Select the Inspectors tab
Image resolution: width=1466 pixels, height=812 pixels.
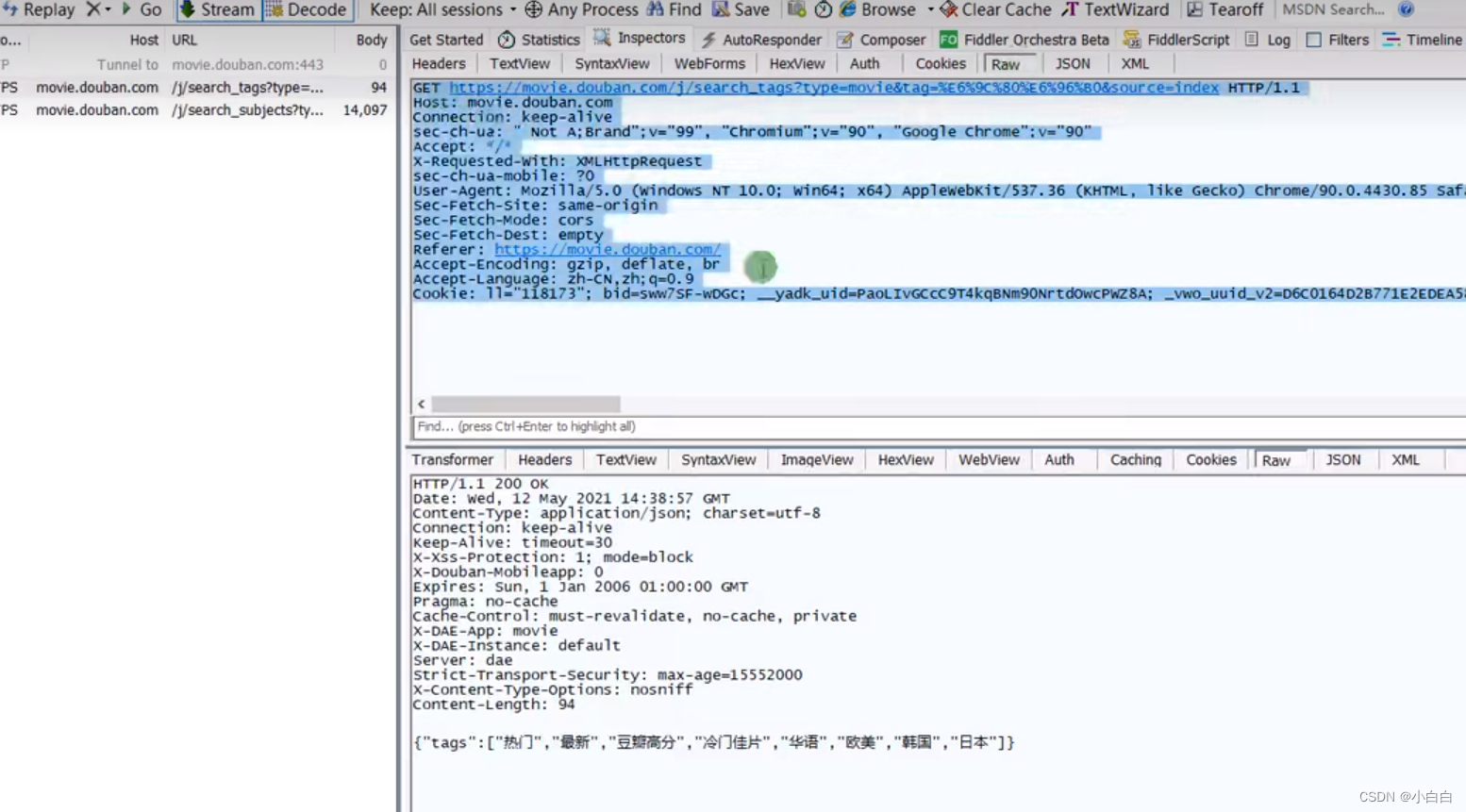click(639, 38)
